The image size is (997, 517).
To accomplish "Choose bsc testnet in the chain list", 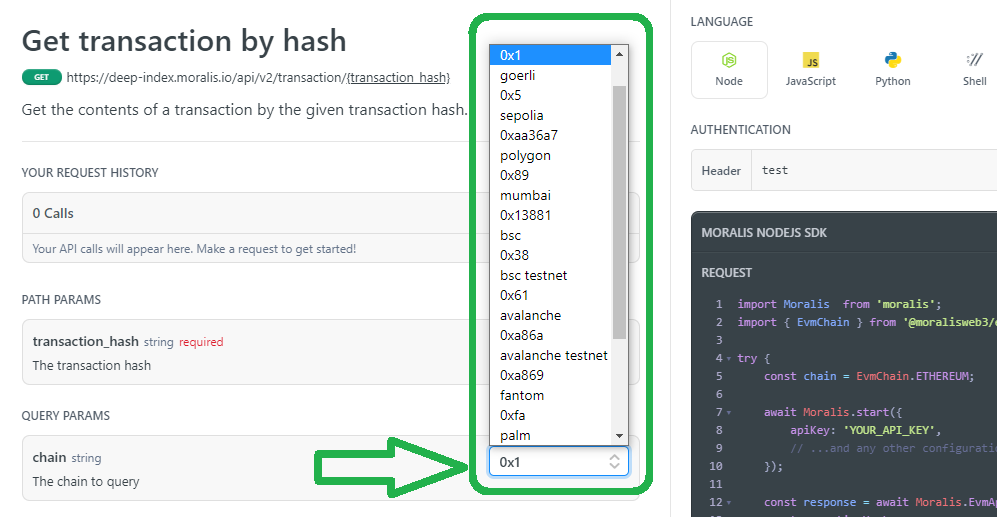I will pos(550,275).
